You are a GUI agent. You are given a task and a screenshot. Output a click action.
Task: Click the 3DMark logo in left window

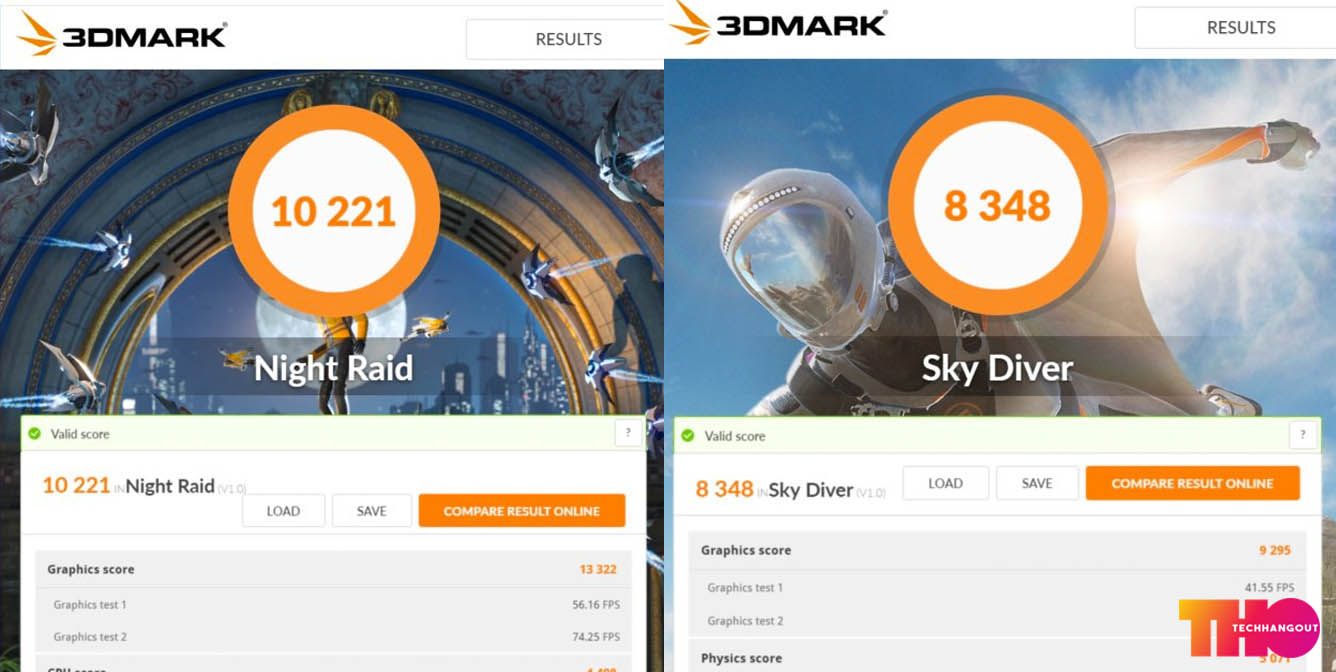tap(122, 34)
